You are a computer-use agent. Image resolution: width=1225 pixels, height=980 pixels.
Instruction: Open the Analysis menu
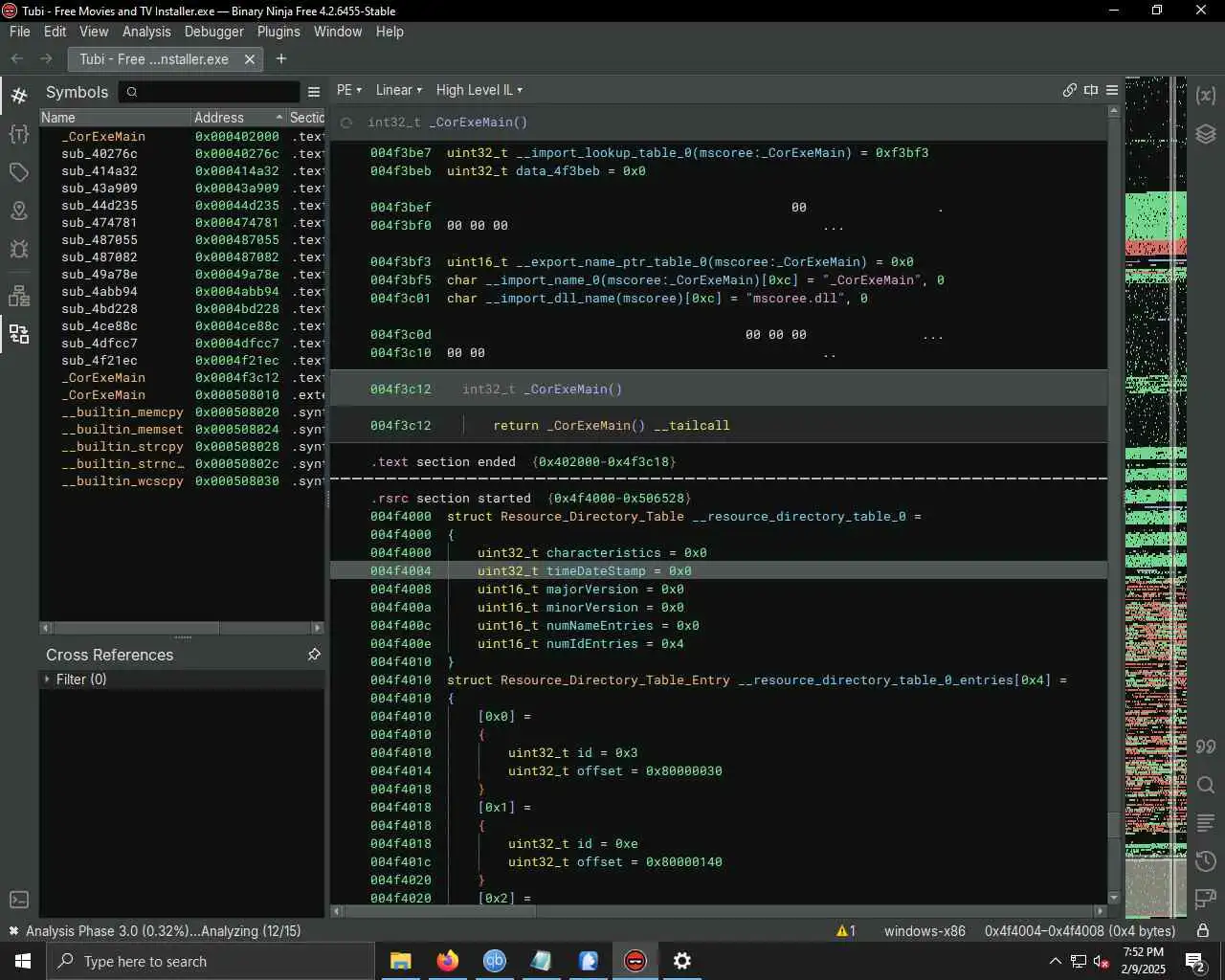(146, 32)
